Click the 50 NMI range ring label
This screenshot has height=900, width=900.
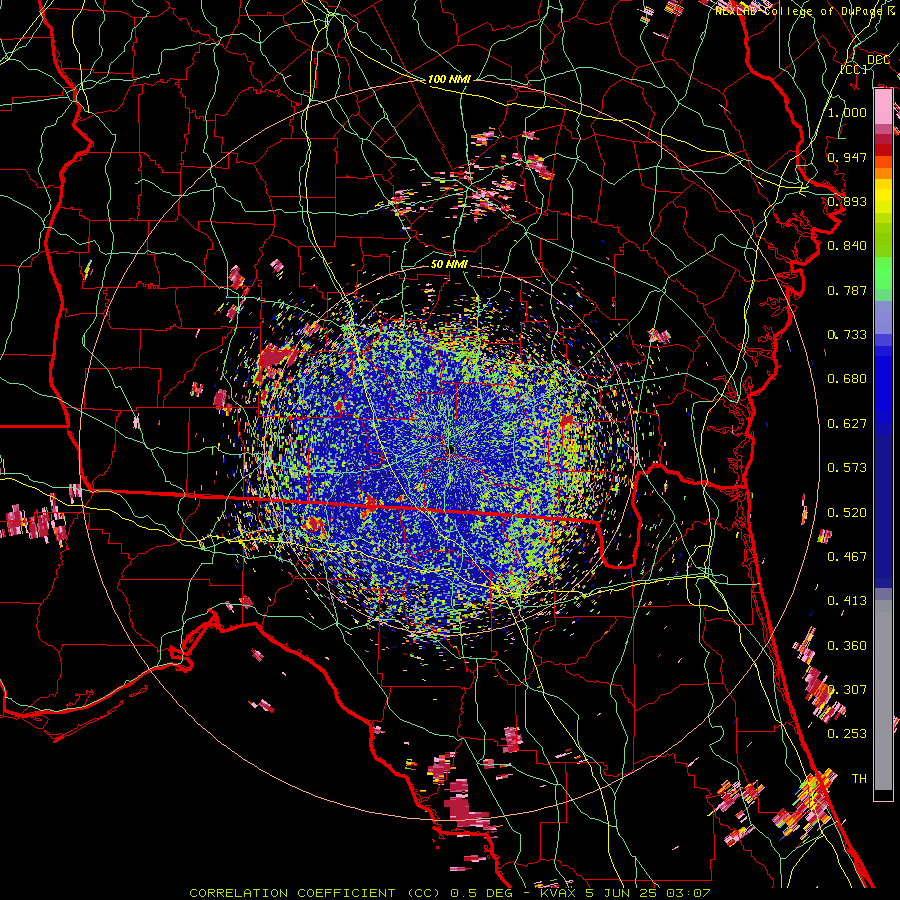(449, 264)
